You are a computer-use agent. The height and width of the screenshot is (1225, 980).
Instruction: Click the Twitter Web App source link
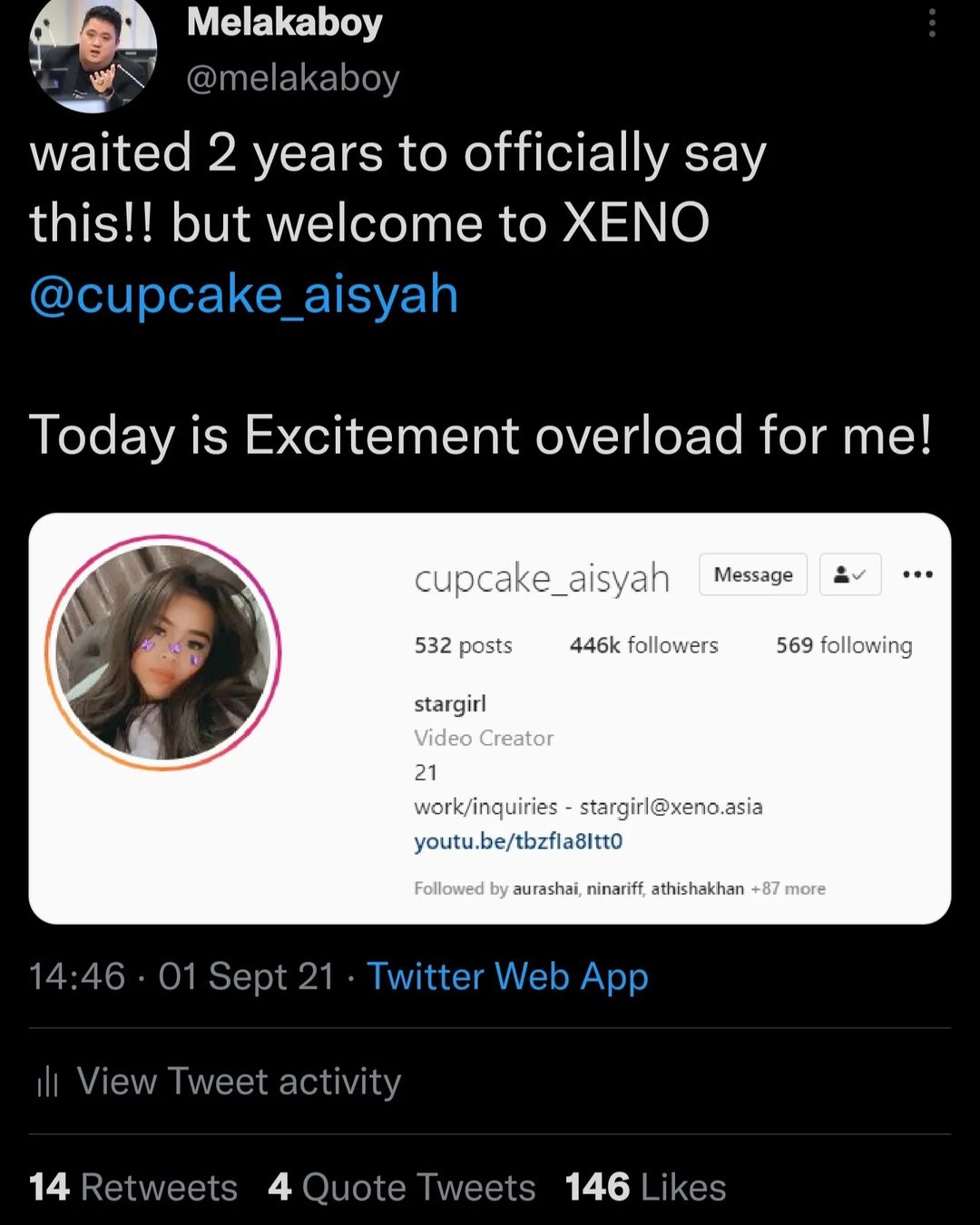click(507, 976)
